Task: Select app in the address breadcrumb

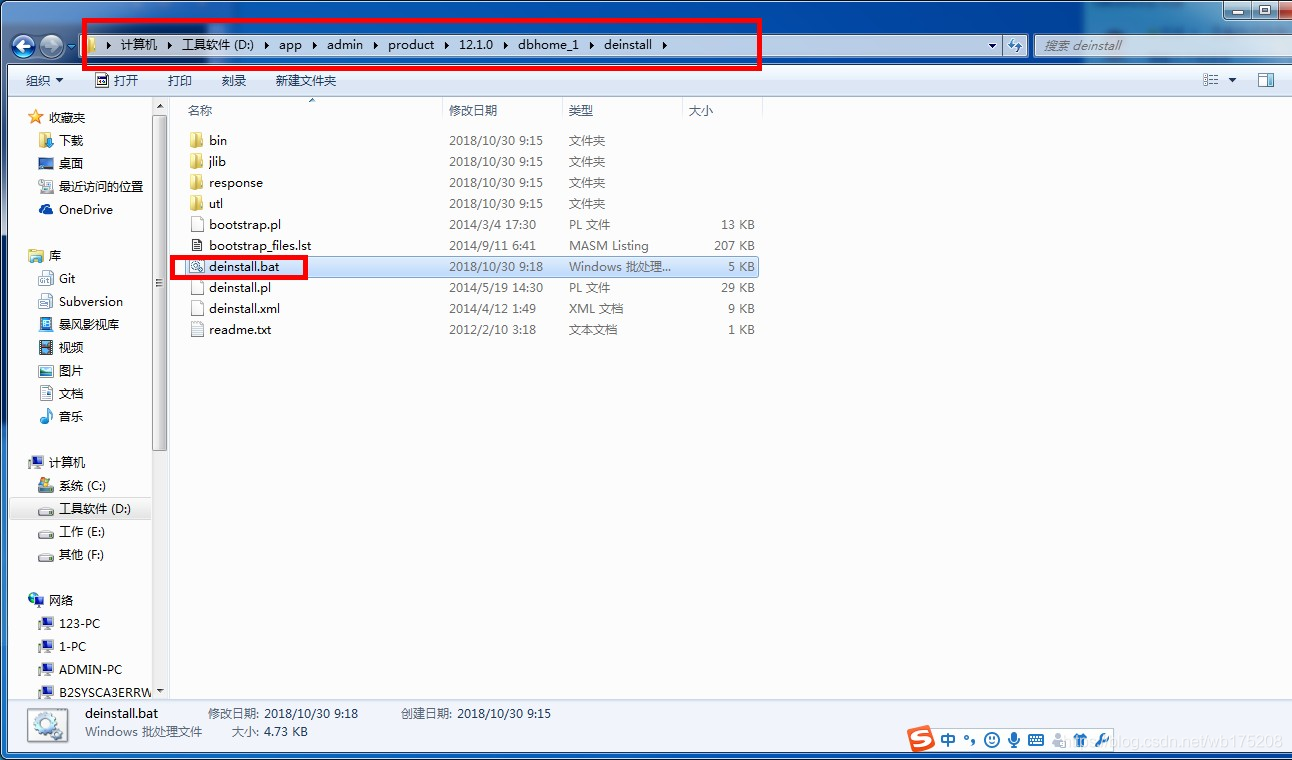Action: [290, 45]
